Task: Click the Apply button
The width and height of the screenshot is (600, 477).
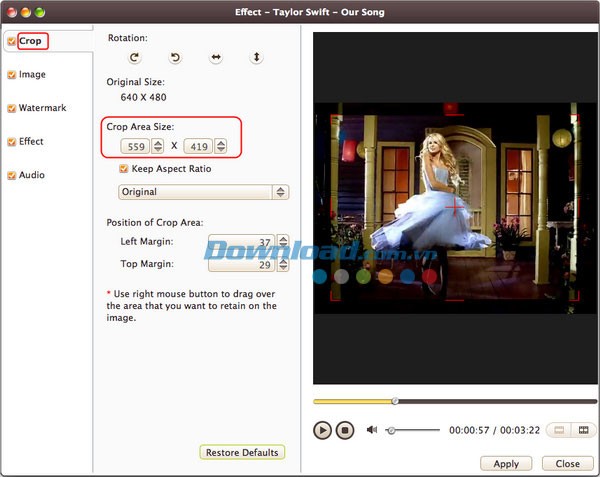Action: [x=506, y=464]
